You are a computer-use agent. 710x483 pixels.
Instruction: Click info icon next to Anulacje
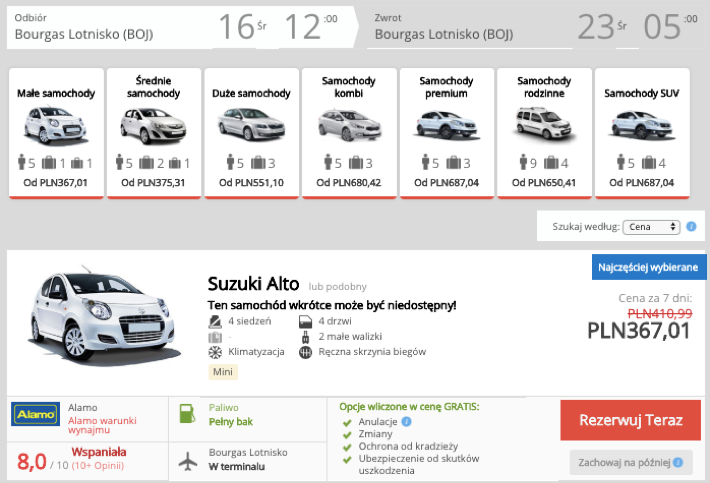click(x=407, y=421)
